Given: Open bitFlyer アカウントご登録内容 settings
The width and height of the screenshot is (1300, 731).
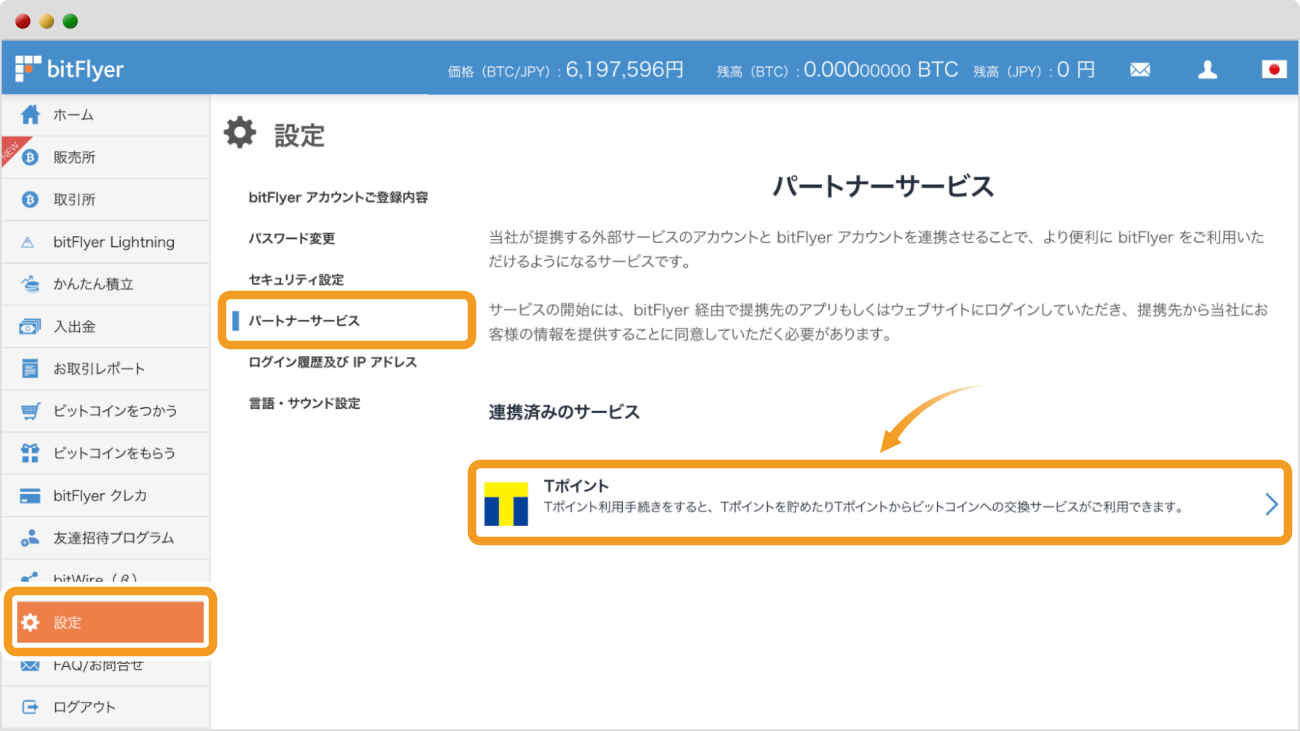Looking at the screenshot, I should (x=338, y=197).
